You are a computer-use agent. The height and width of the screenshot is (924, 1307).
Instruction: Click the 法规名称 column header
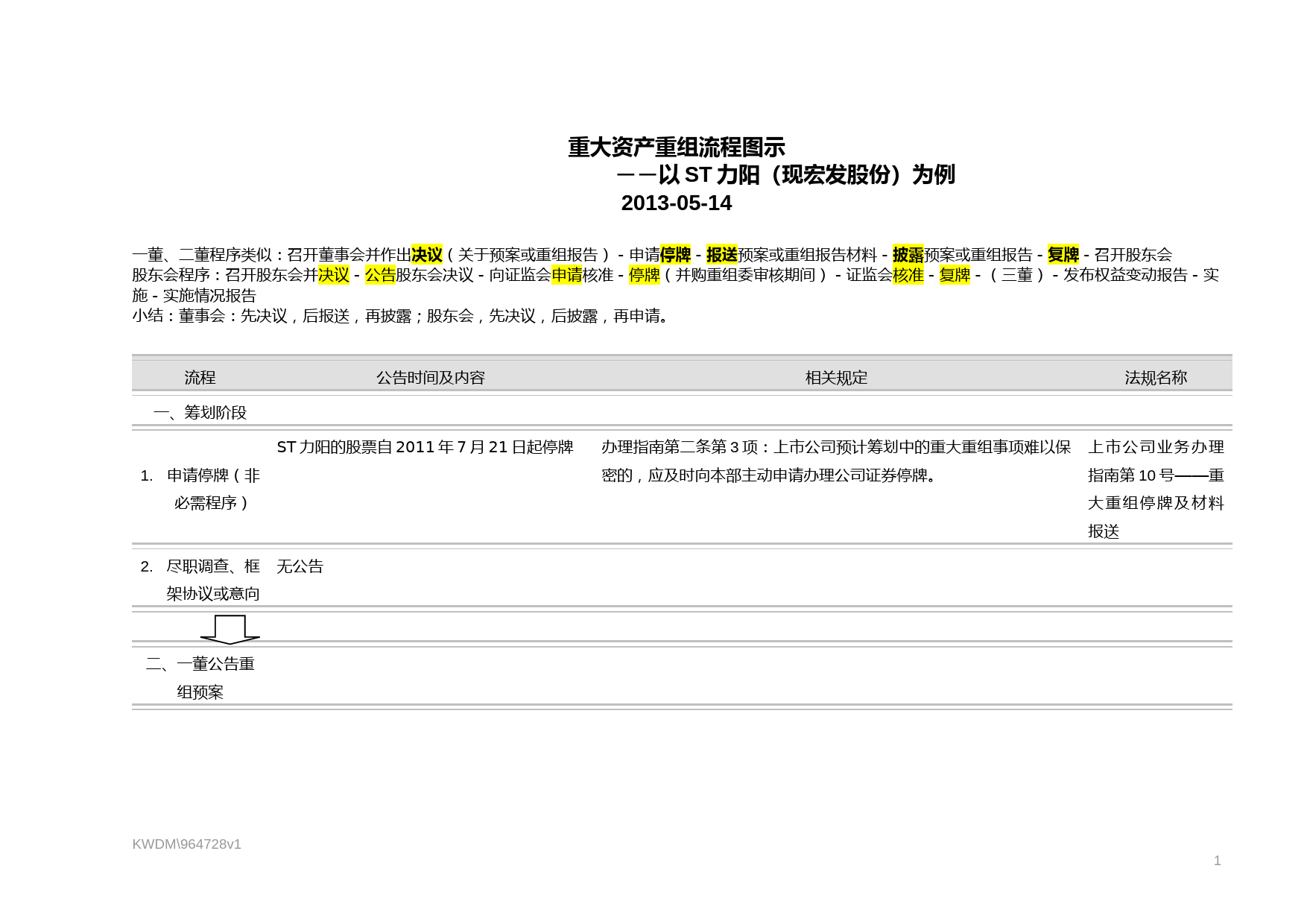(1156, 378)
